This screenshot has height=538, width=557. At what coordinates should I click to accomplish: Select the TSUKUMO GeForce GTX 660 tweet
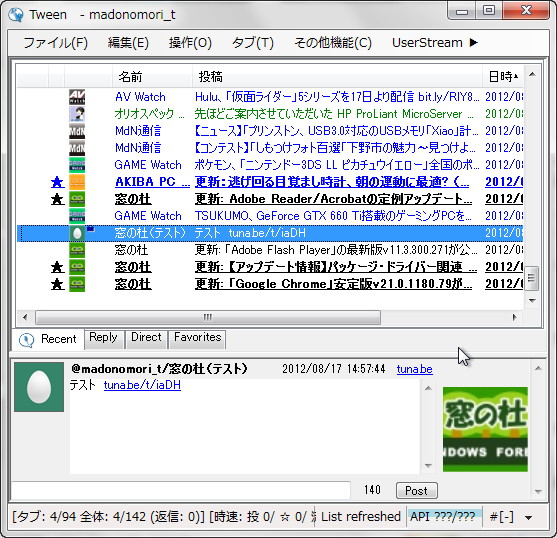[333, 216]
